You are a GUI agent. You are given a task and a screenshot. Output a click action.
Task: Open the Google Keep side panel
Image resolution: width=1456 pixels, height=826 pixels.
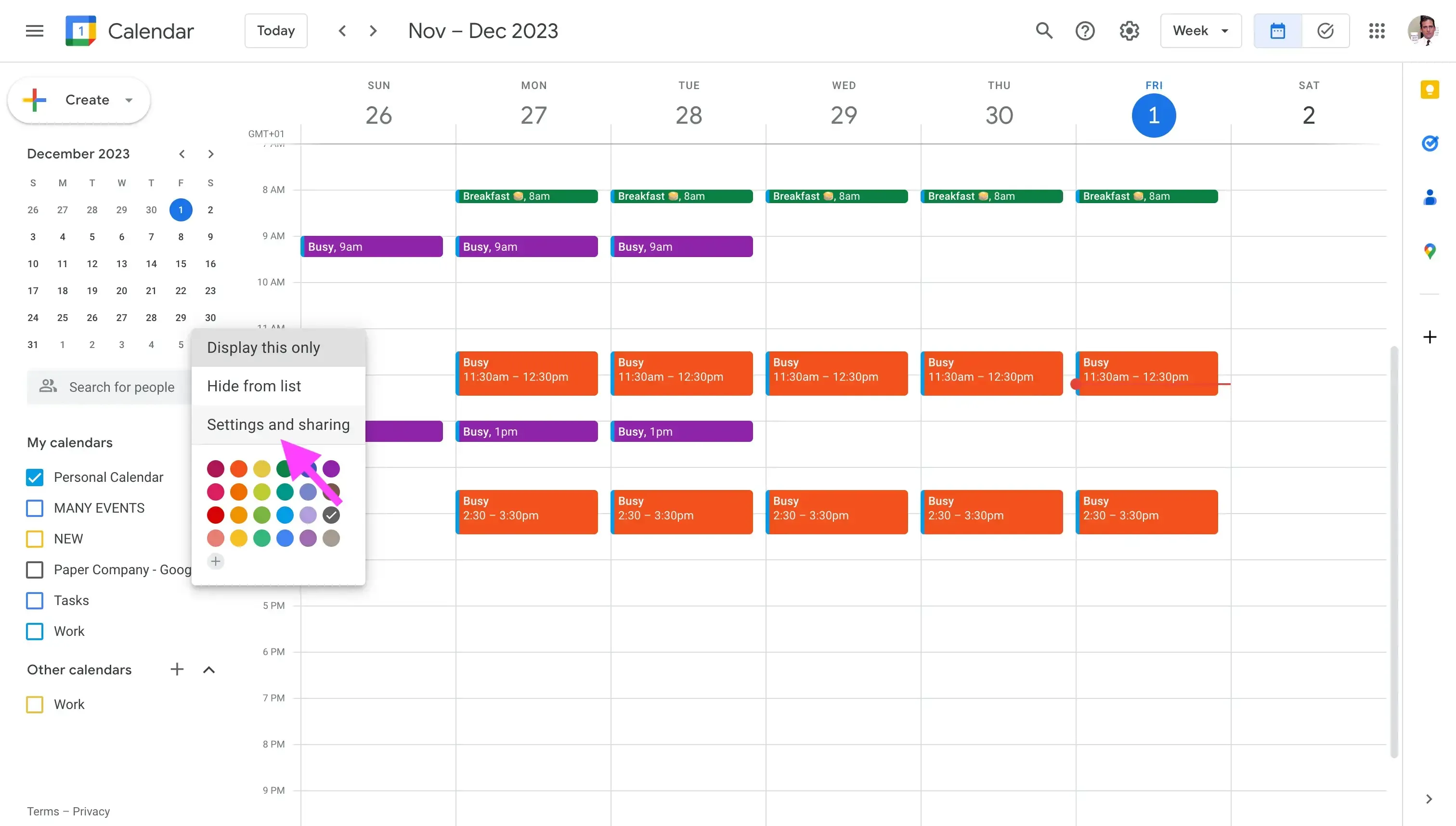click(x=1430, y=89)
